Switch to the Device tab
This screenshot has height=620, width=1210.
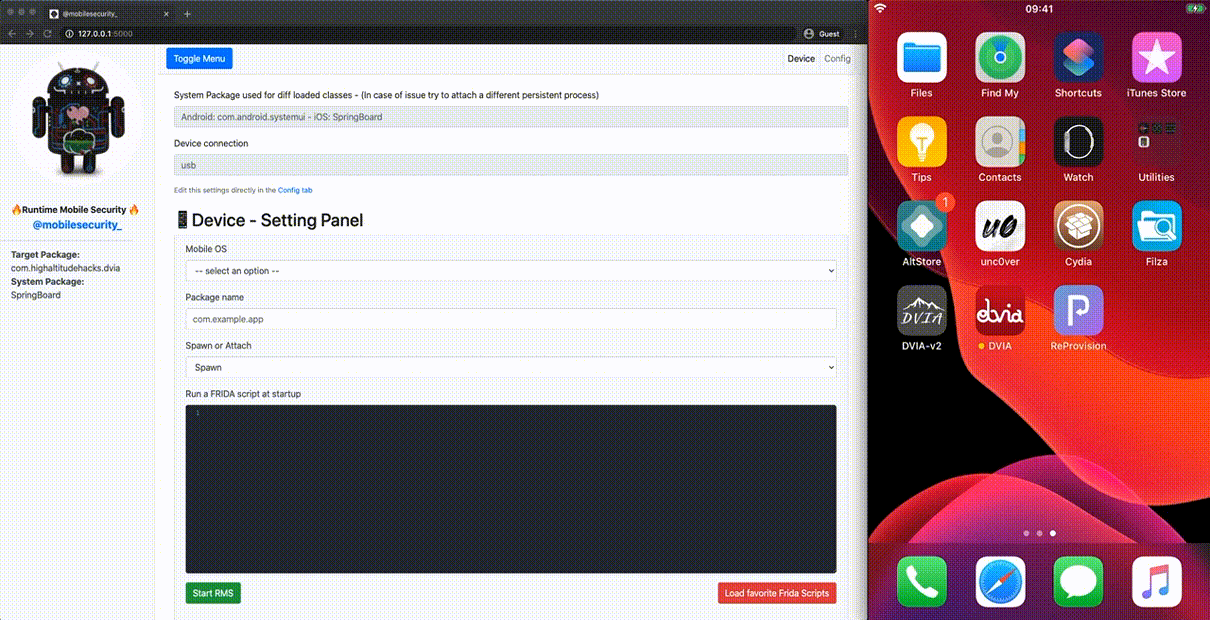click(x=801, y=59)
